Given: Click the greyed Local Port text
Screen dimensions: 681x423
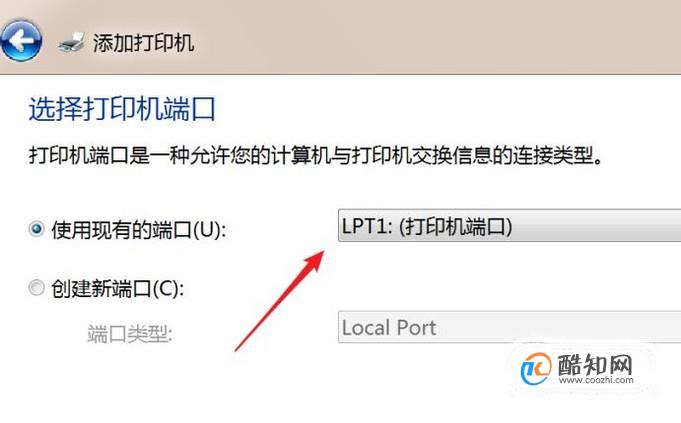Looking at the screenshot, I should (389, 328).
